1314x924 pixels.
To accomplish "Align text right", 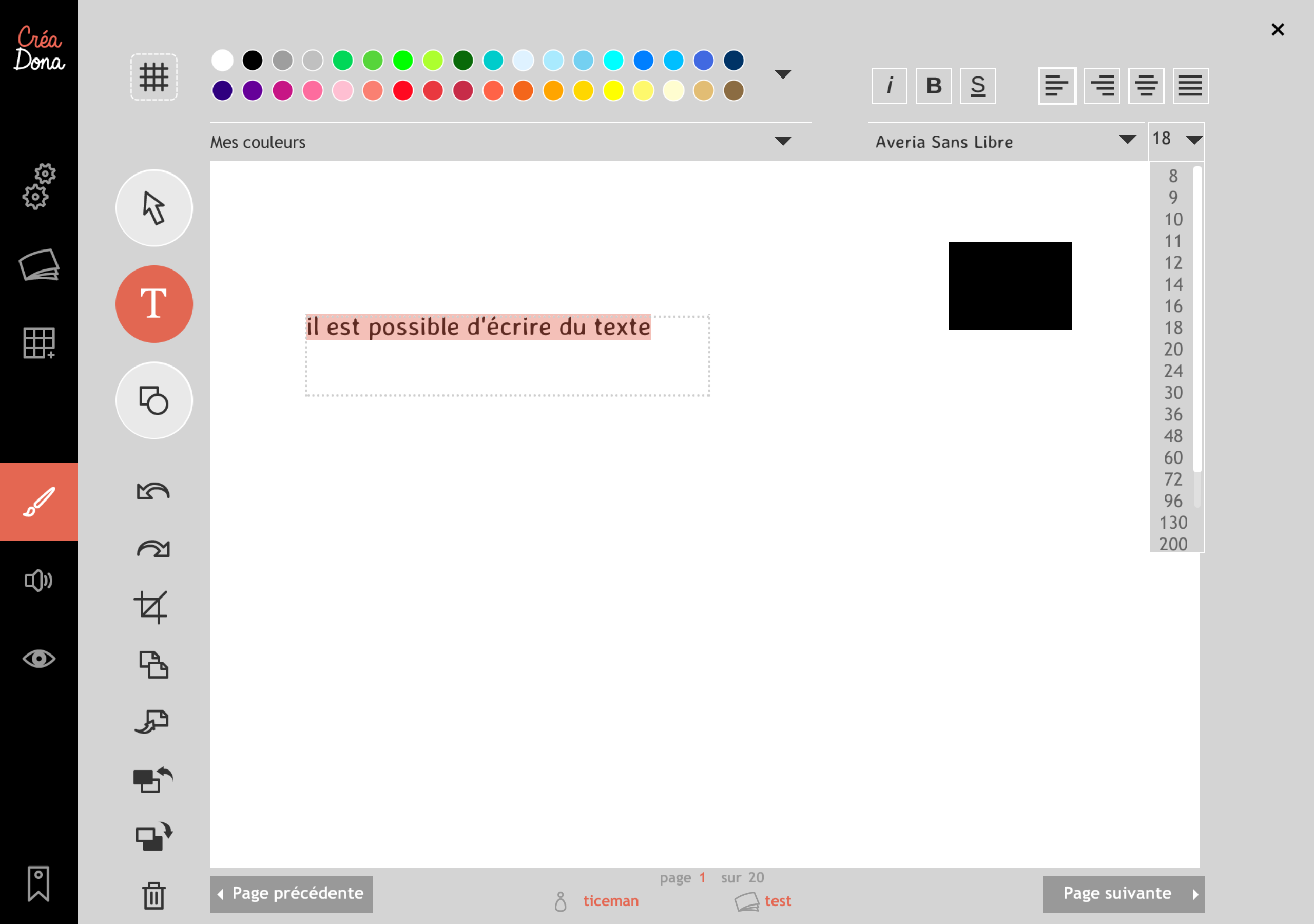I will pos(1102,86).
